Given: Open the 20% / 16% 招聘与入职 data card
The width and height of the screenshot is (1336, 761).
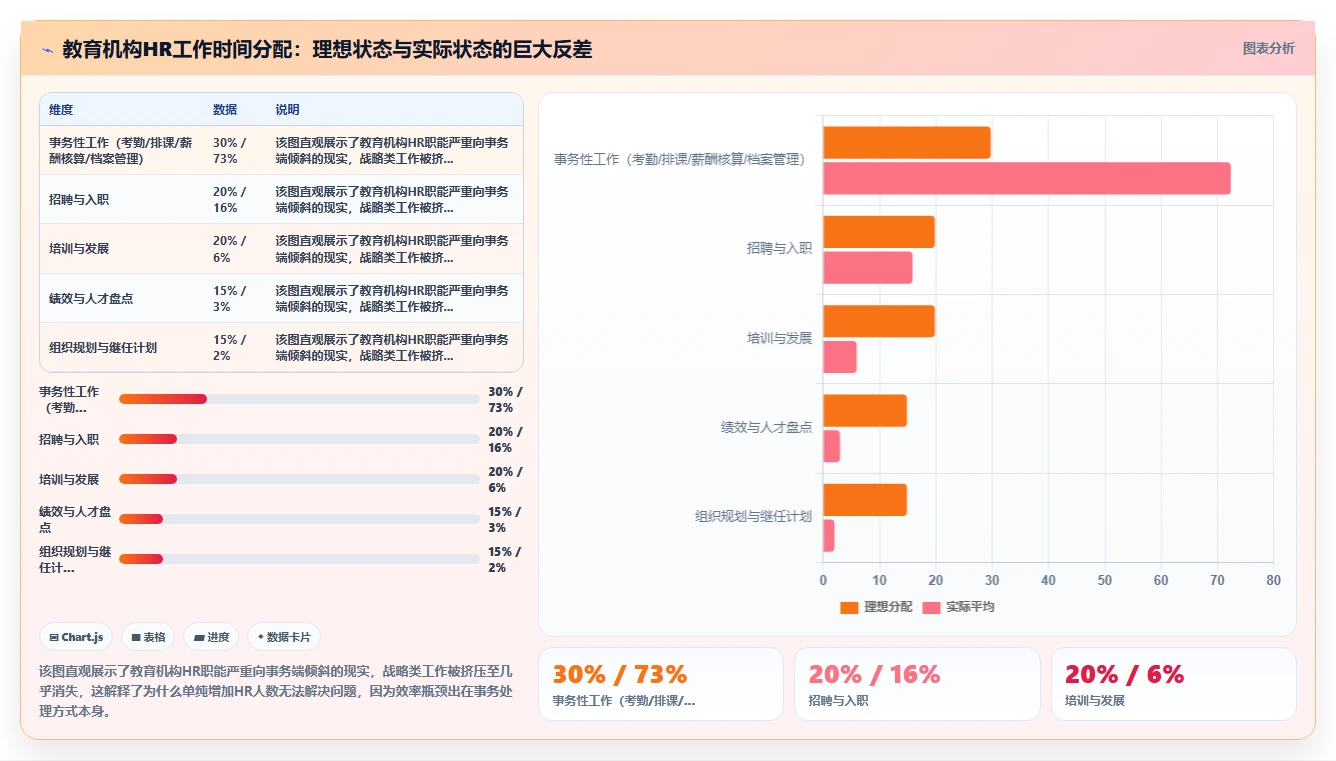Looking at the screenshot, I should click(x=917, y=684).
